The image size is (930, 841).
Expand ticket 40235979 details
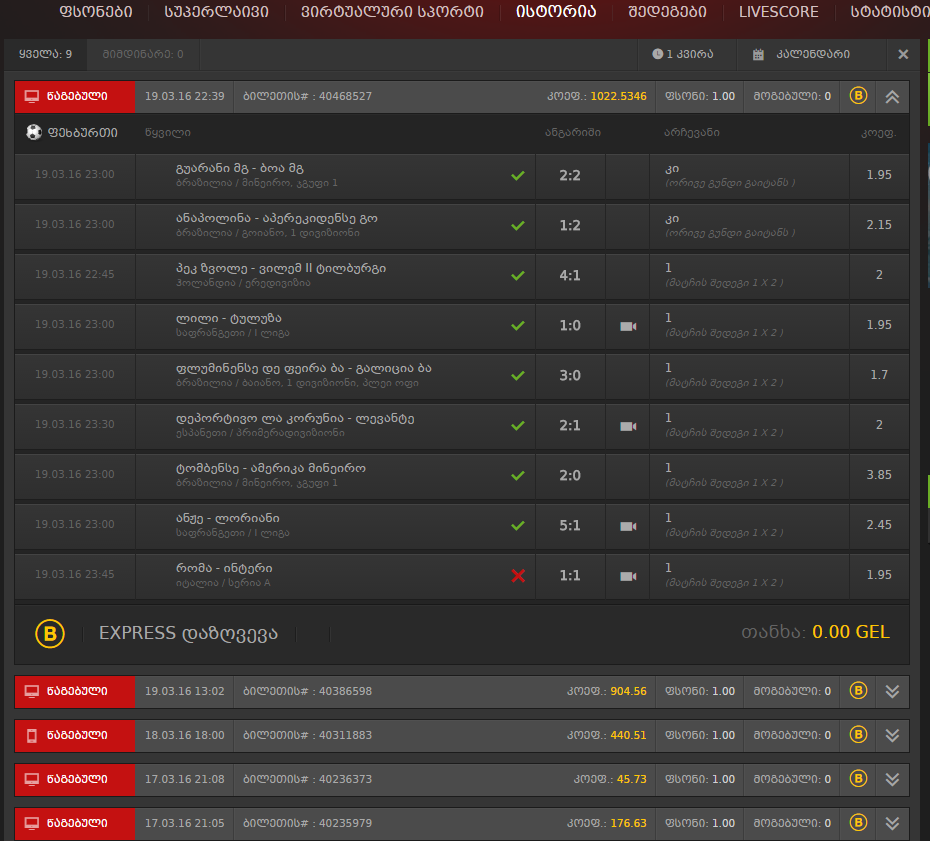tap(892, 823)
